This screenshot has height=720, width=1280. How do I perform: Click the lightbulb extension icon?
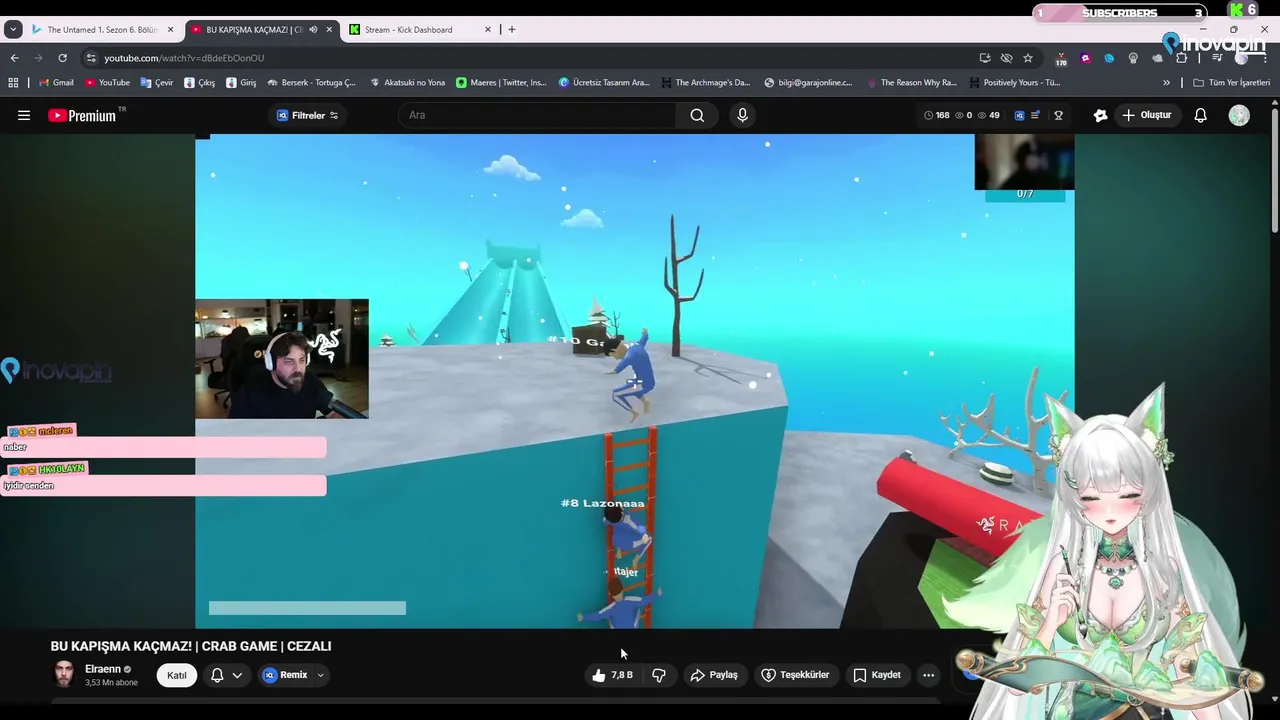point(1133,58)
